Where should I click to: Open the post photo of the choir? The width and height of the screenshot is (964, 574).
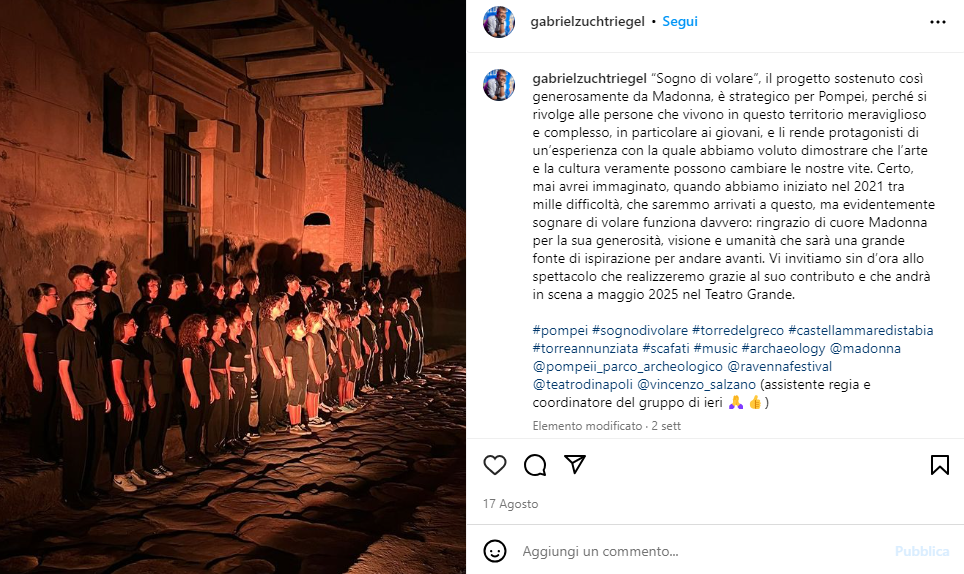[232, 287]
